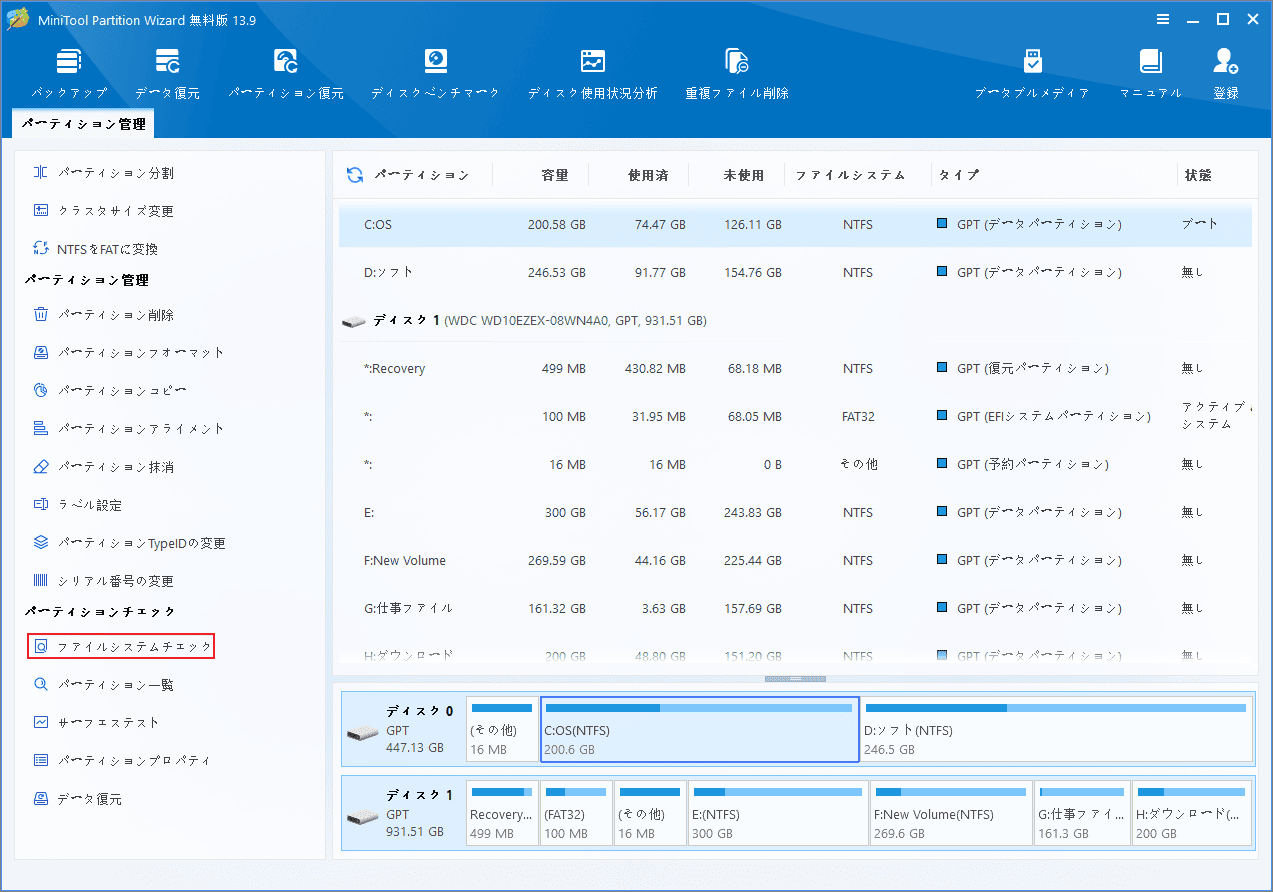Select Recovery 499 MB block in disk map

click(x=502, y=813)
